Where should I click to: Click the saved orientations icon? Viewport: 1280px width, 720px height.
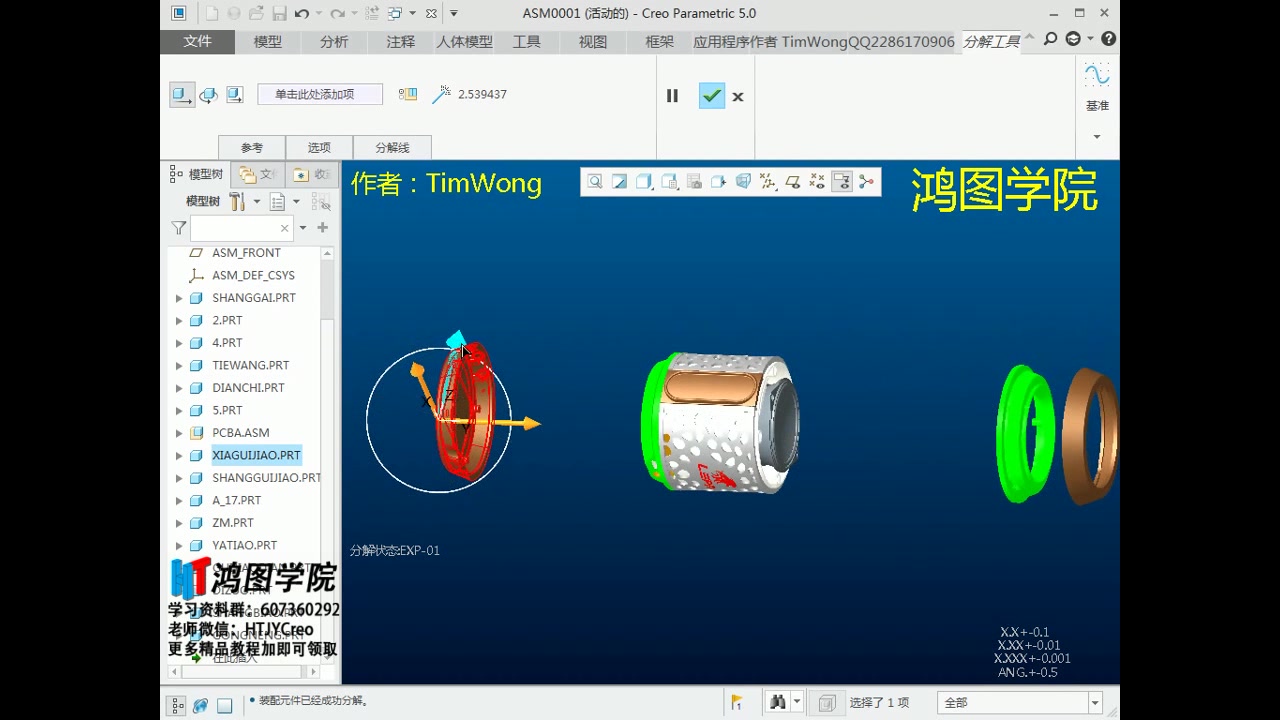[668, 181]
